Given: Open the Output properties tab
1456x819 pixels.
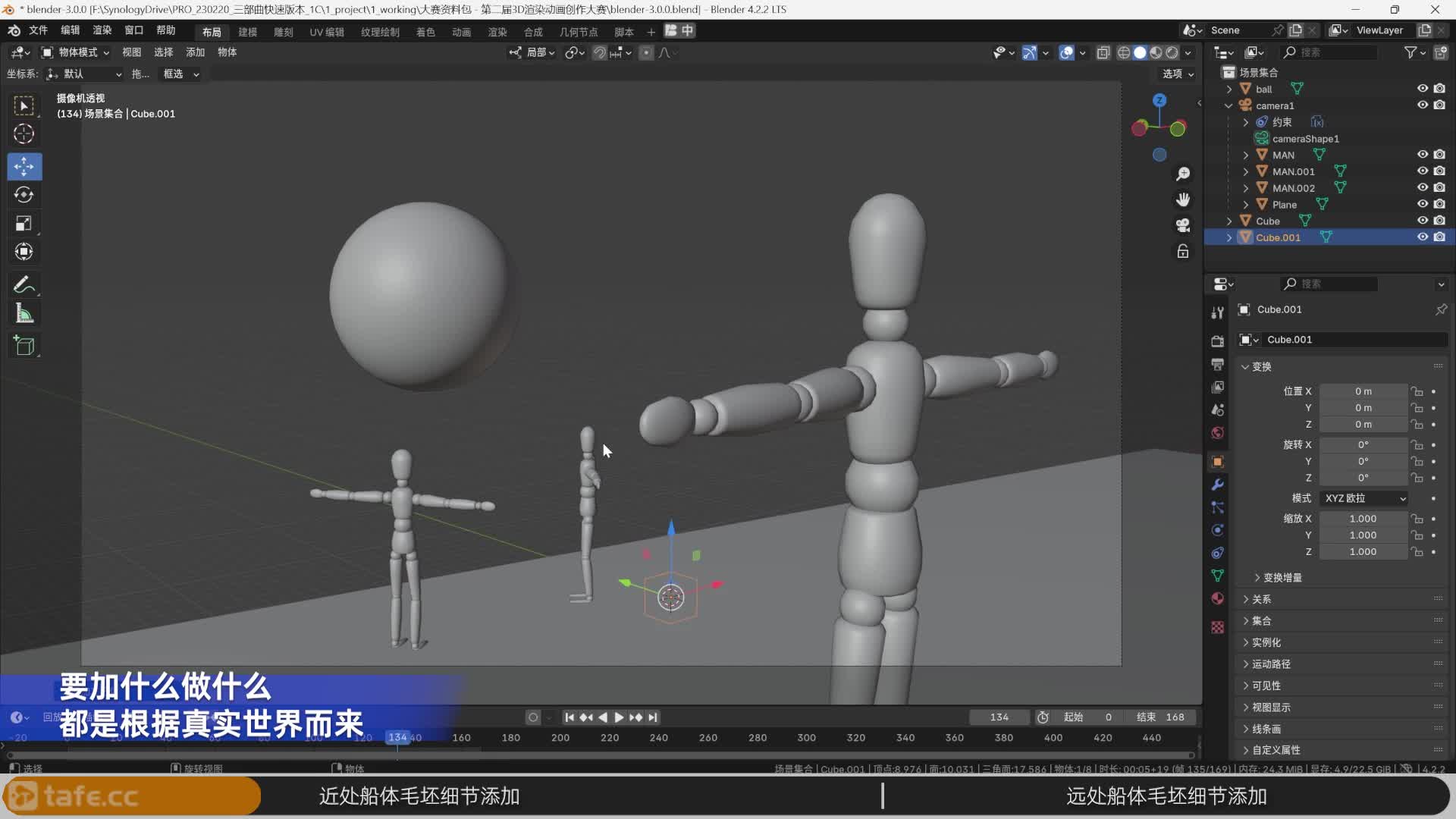Looking at the screenshot, I should [1218, 364].
